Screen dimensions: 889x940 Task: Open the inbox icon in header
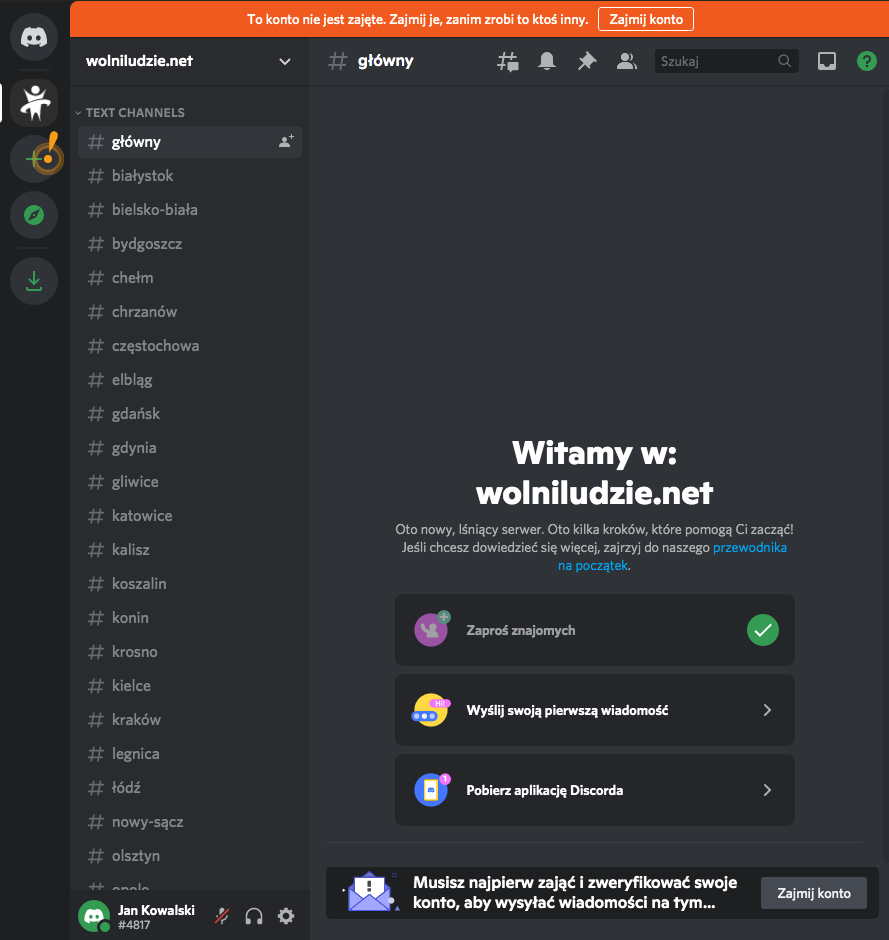pos(827,61)
